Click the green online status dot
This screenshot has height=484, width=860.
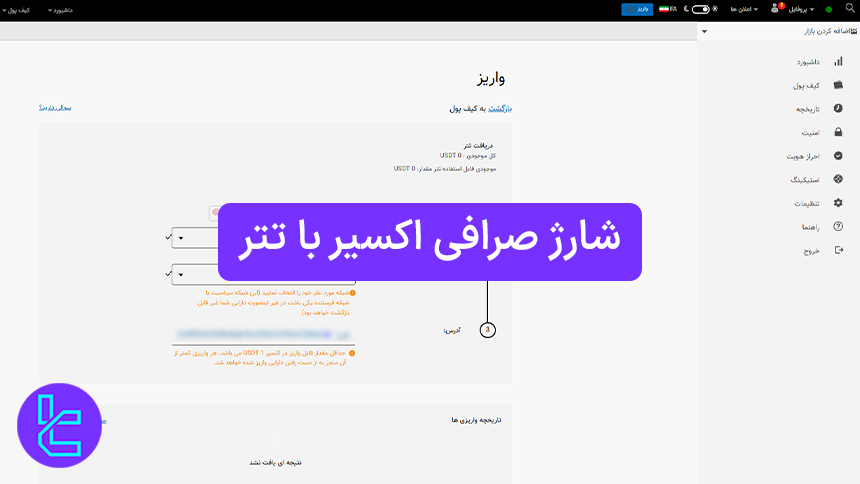click(x=829, y=9)
